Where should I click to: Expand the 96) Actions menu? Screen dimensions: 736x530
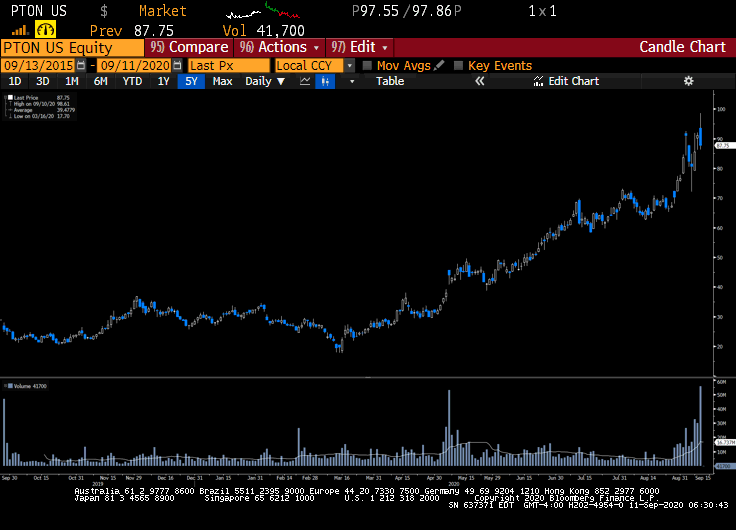pyautogui.click(x=279, y=47)
